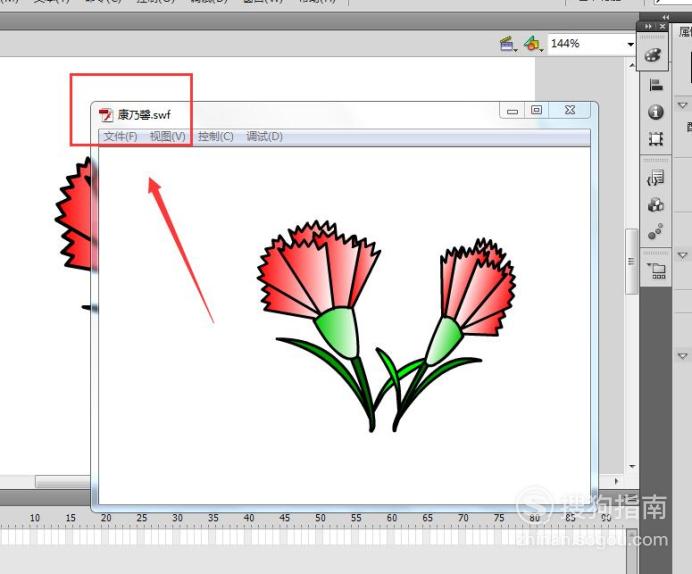Open the Transform panel icon

pos(656,139)
